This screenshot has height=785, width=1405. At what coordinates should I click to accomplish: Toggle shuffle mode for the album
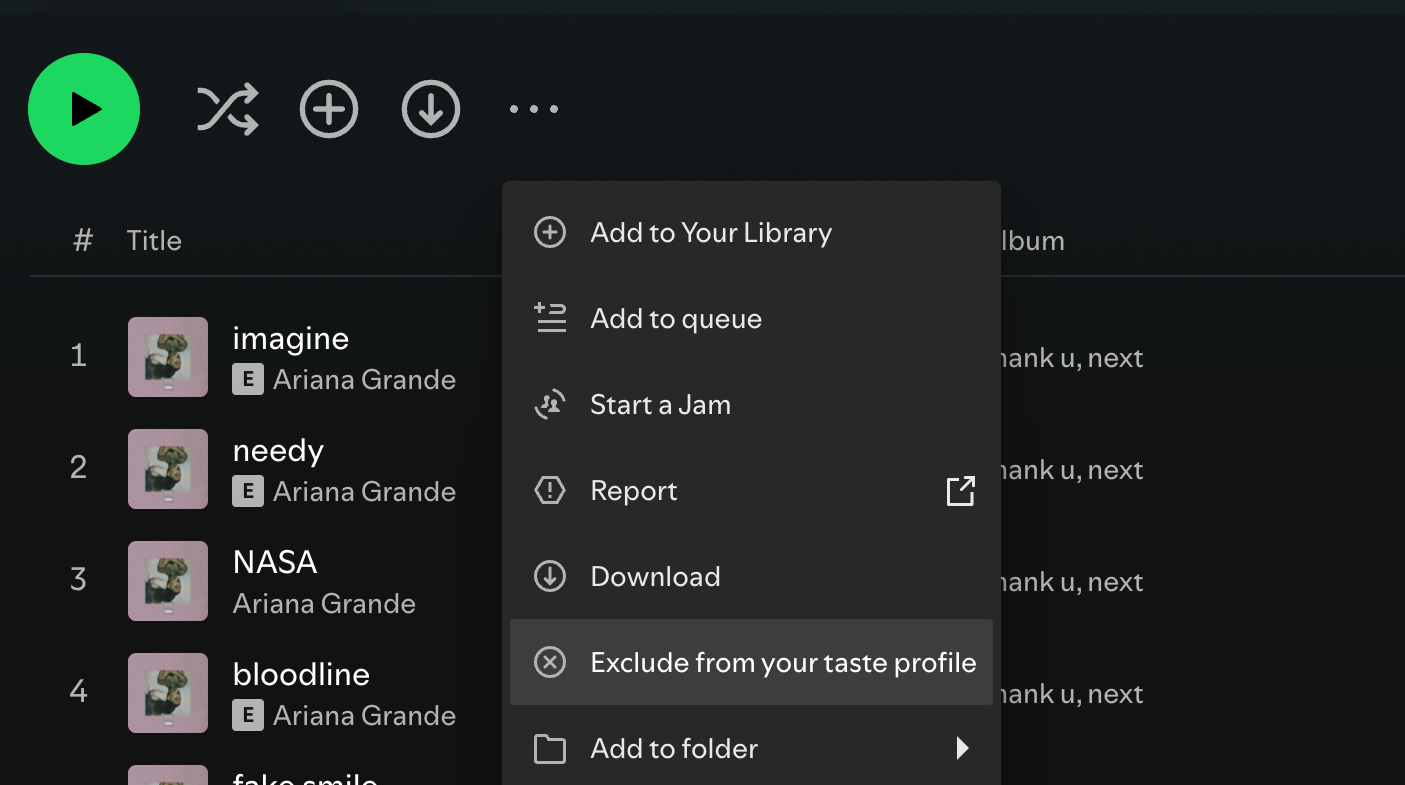pos(228,109)
